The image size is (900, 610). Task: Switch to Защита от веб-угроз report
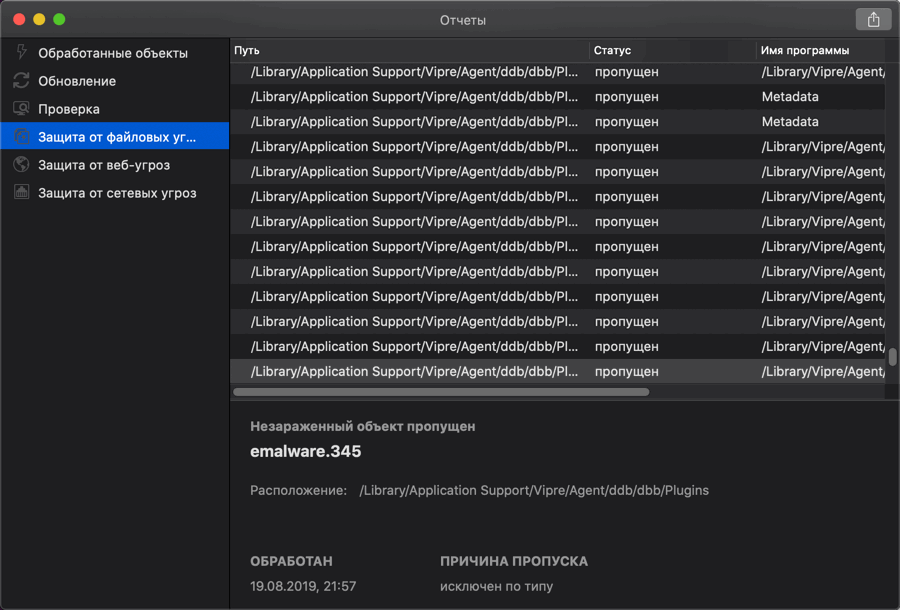coord(104,165)
